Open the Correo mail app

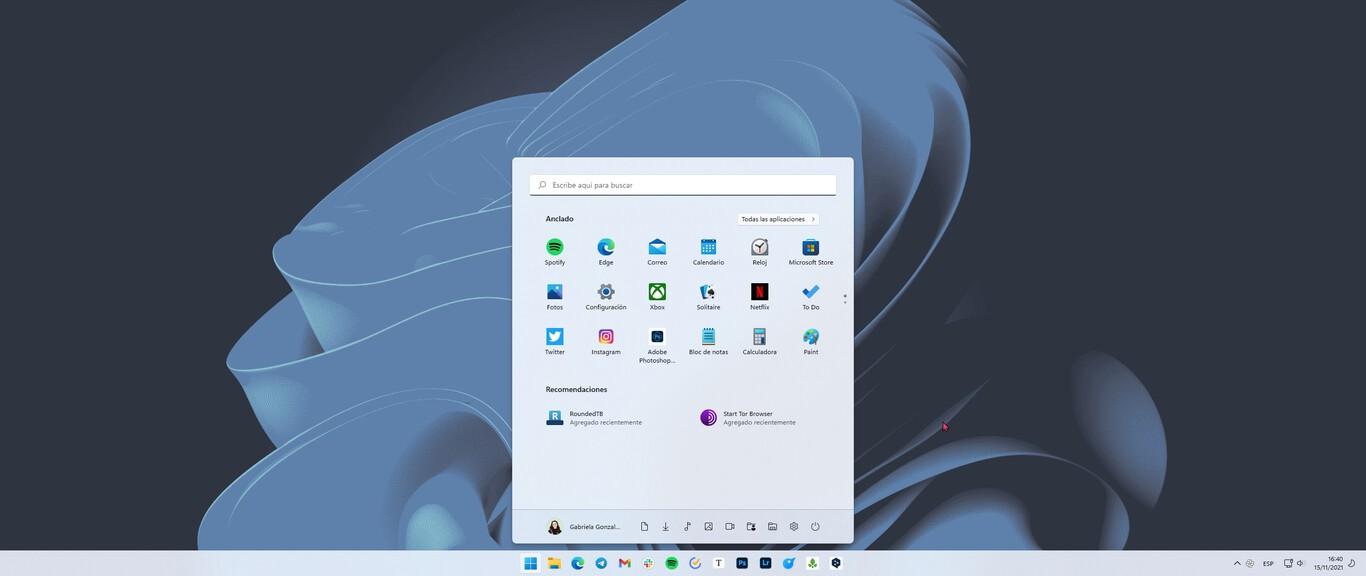657,251
